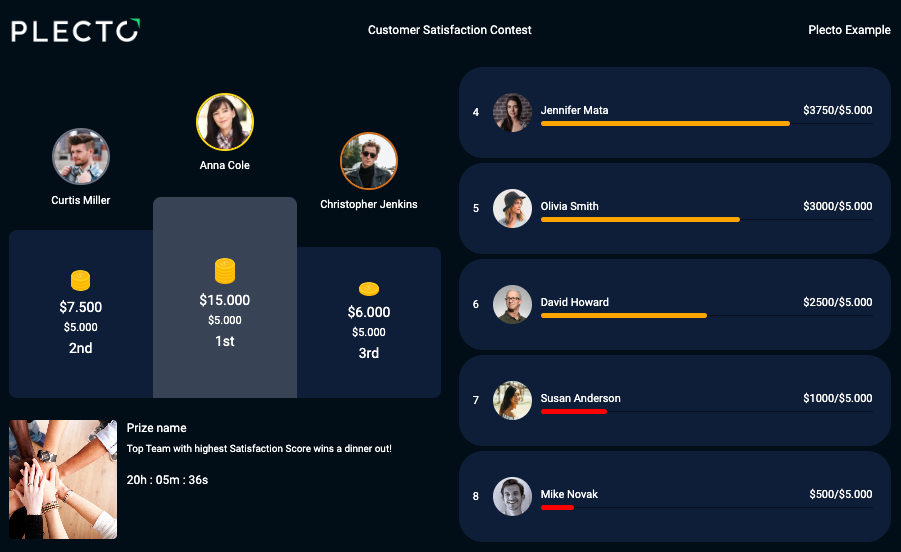Click the coin icon above $7.500
The width and height of the screenshot is (901, 552).
[x=80, y=280]
